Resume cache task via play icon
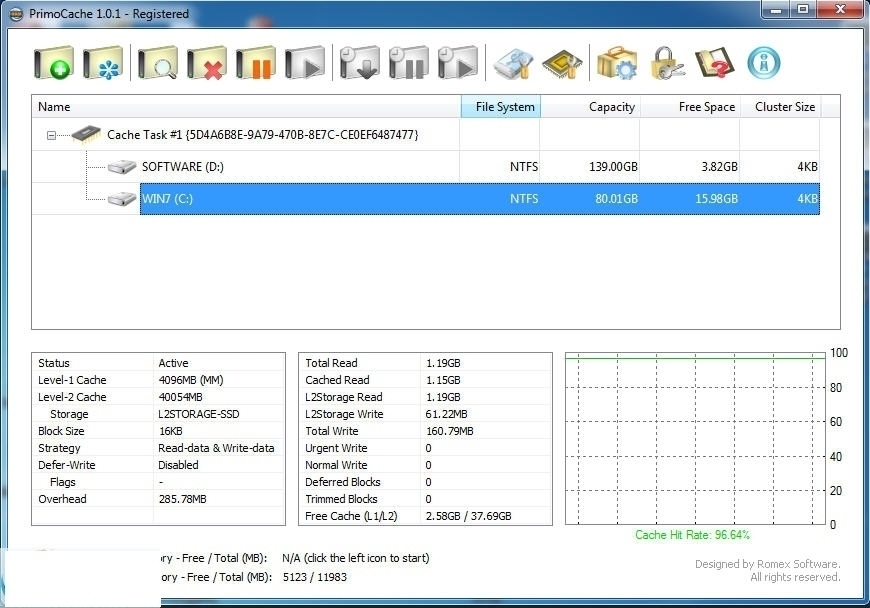Viewport: 870px width, 608px height. [305, 63]
